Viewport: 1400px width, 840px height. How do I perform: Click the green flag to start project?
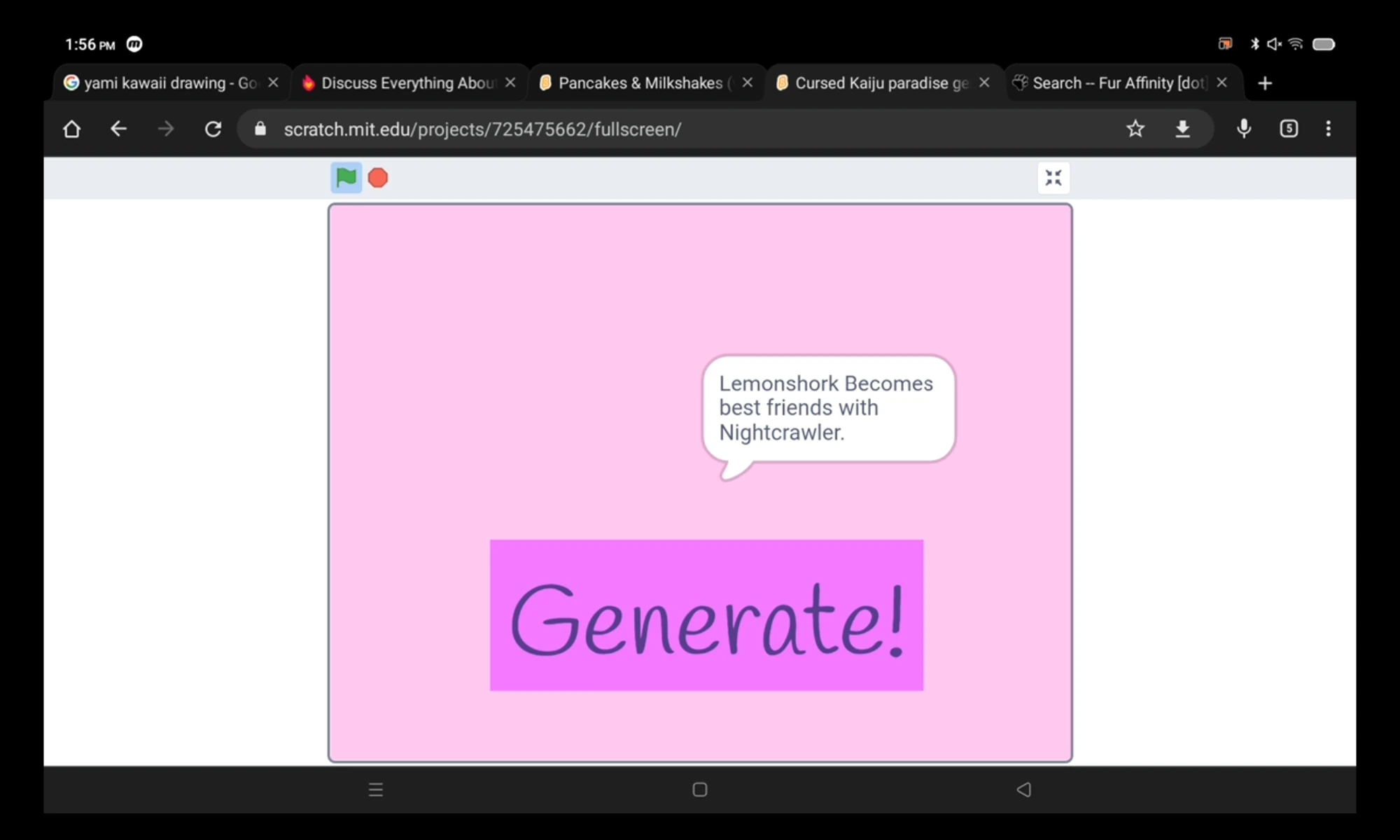pos(346,178)
